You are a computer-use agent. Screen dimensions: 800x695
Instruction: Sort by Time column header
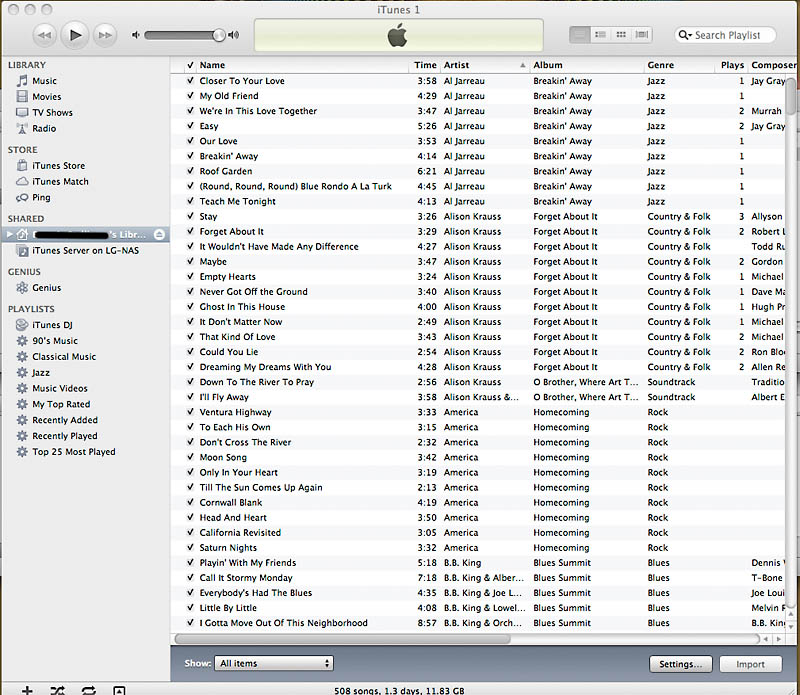[424, 65]
